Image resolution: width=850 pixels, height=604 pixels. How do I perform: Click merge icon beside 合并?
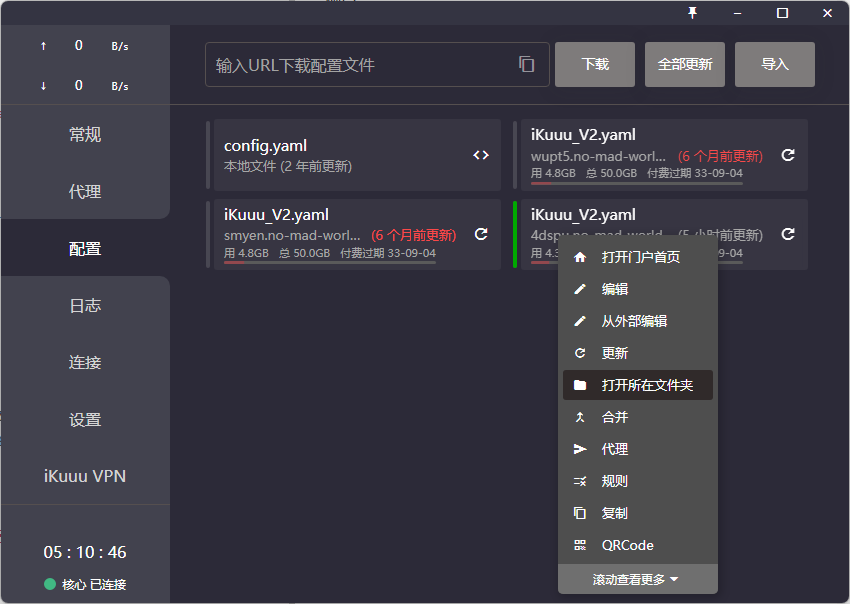[580, 417]
